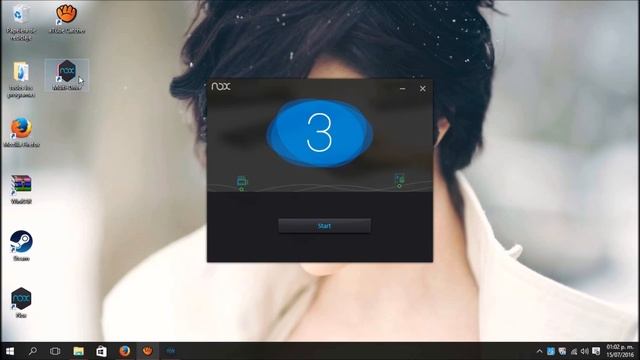
Task: Minimize the Nox launcher window
Action: click(x=402, y=89)
